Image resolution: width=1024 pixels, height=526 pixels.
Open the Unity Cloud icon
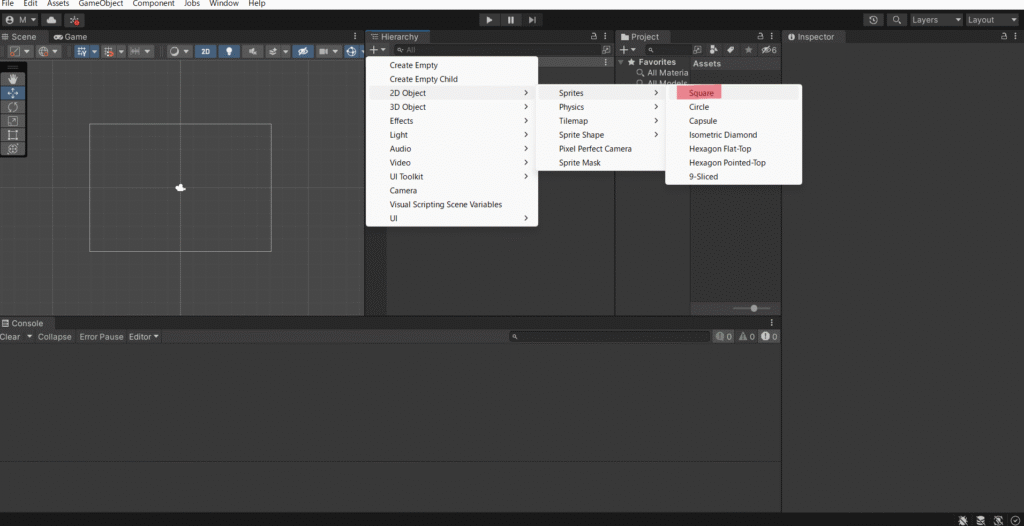(x=52, y=20)
